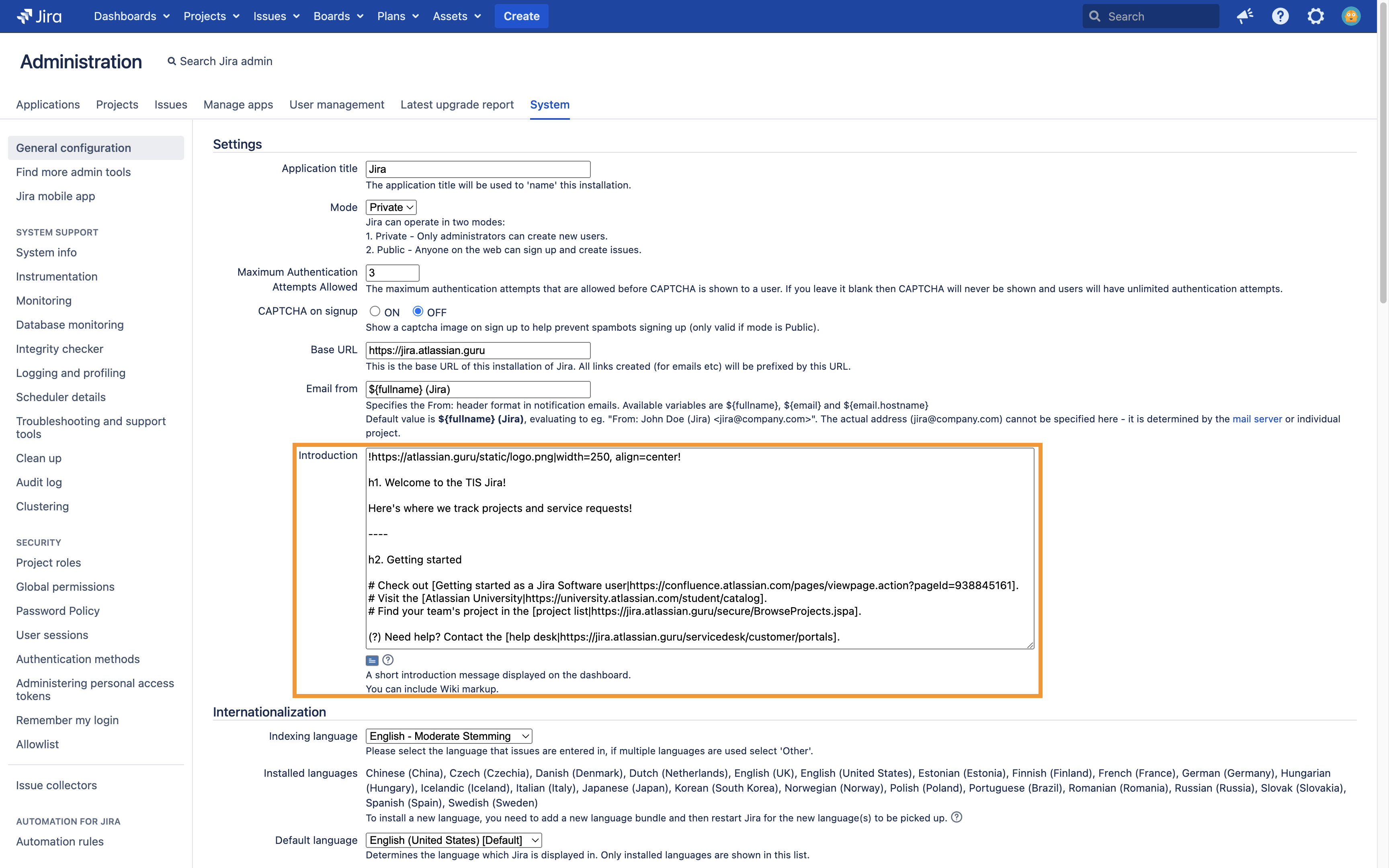
Task: Click into the Base URL field
Action: point(477,350)
